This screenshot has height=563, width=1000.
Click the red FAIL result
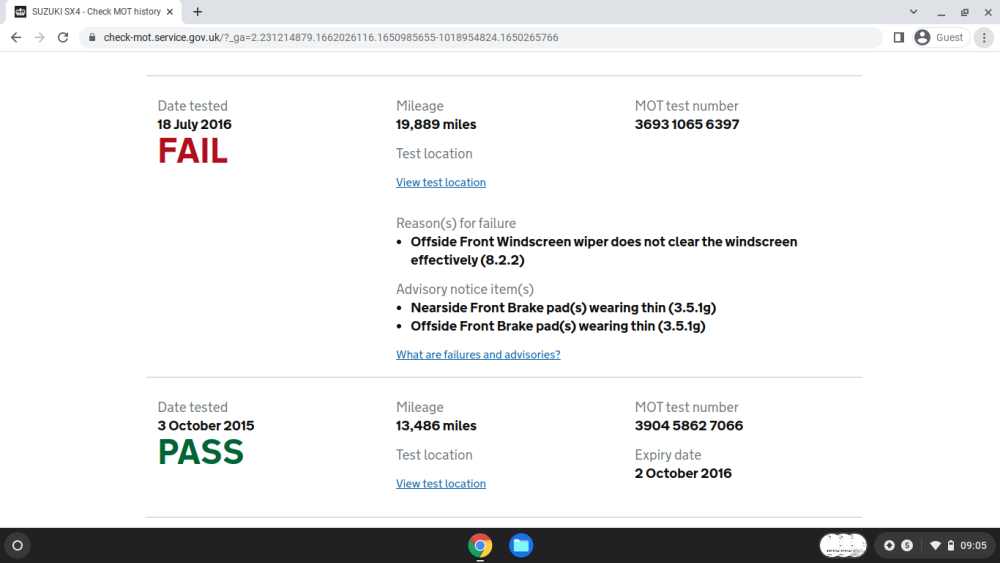pos(193,152)
